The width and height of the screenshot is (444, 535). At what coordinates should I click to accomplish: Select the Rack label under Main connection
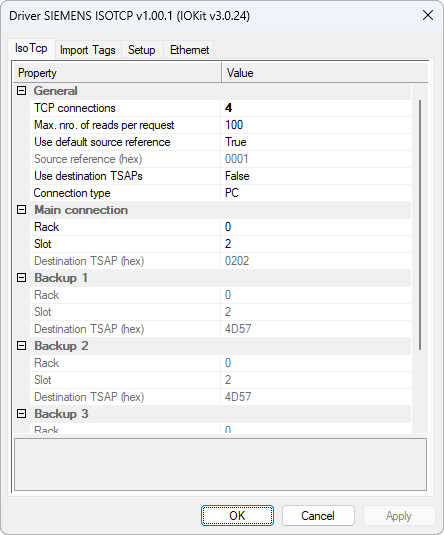pyautogui.click(x=46, y=227)
